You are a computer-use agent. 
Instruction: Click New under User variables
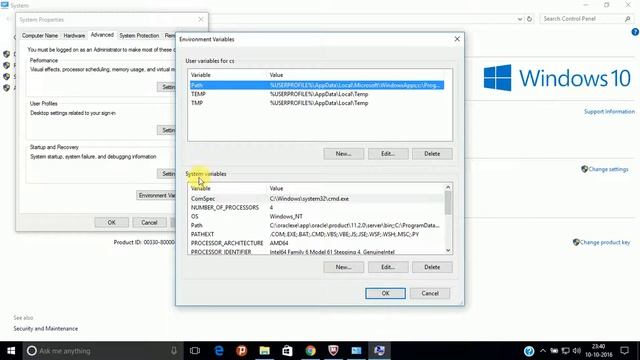343,154
